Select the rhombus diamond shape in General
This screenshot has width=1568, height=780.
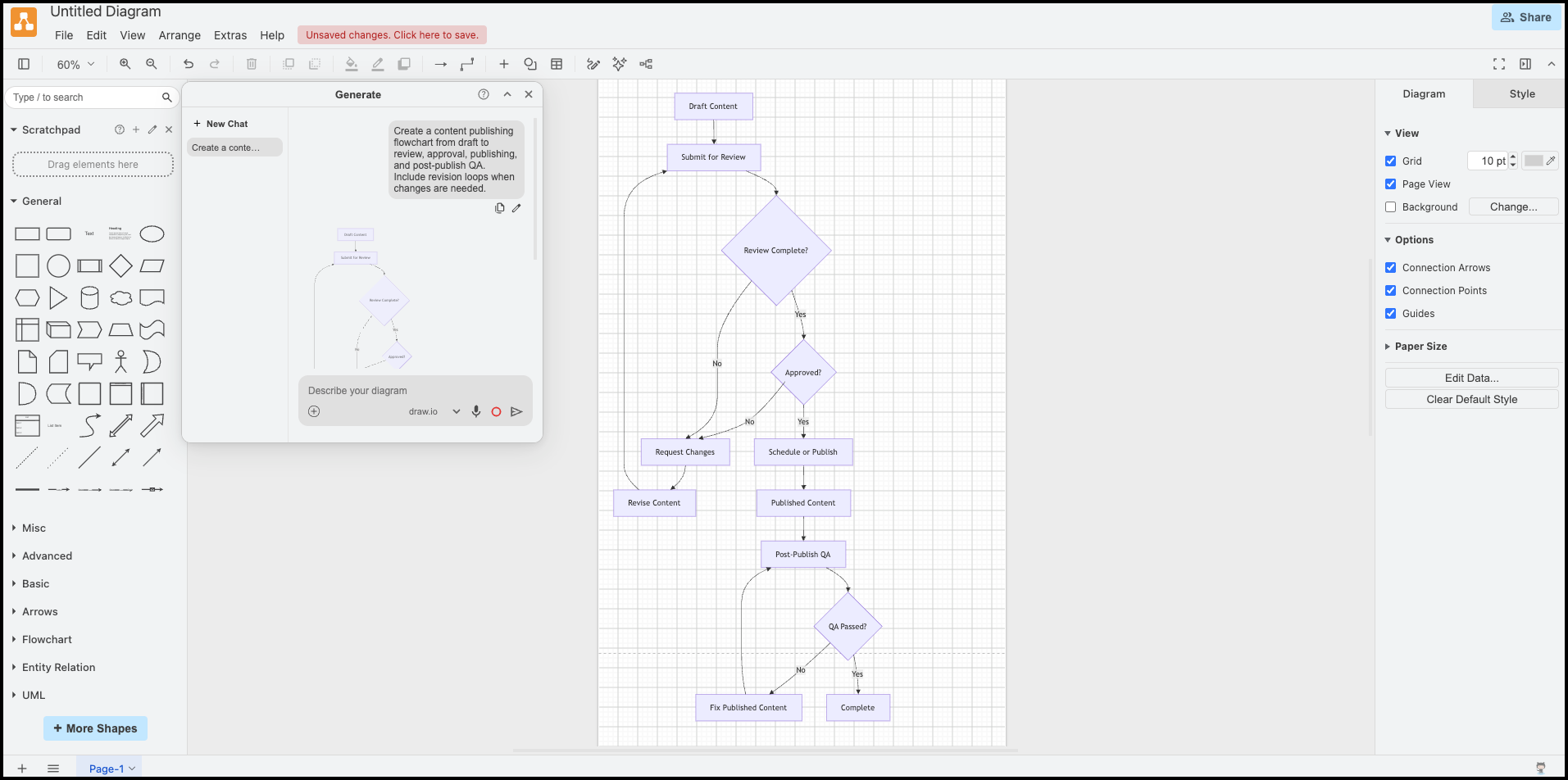point(120,265)
